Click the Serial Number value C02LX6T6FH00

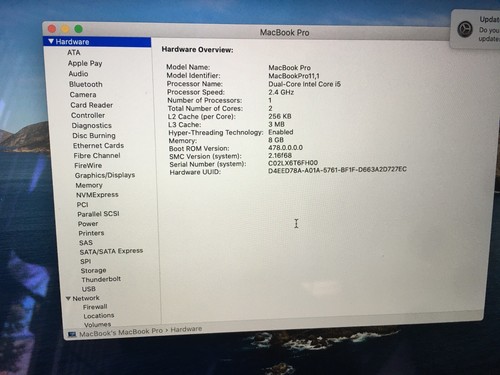293,163
